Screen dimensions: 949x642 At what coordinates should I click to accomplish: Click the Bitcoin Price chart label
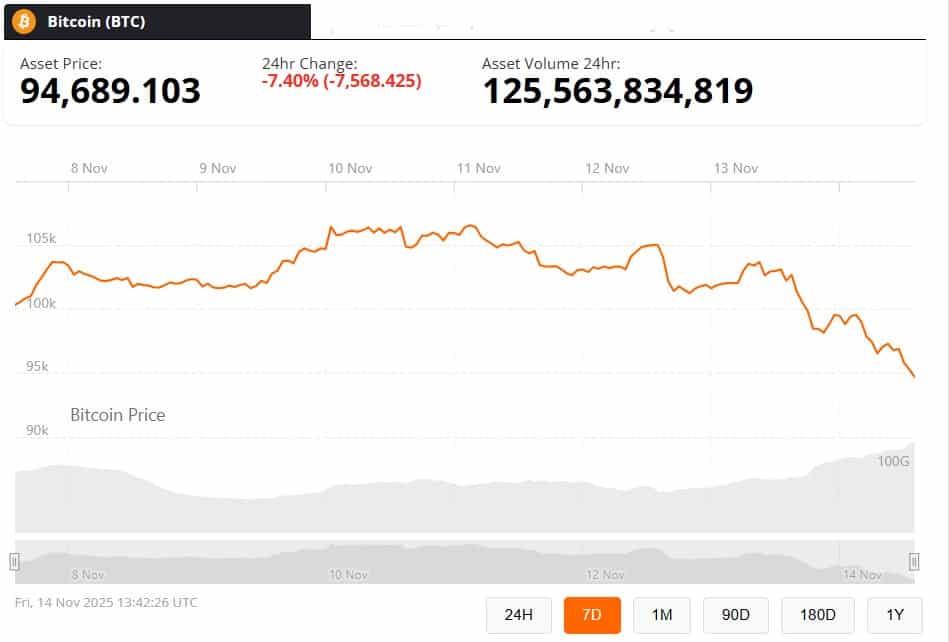click(x=117, y=415)
